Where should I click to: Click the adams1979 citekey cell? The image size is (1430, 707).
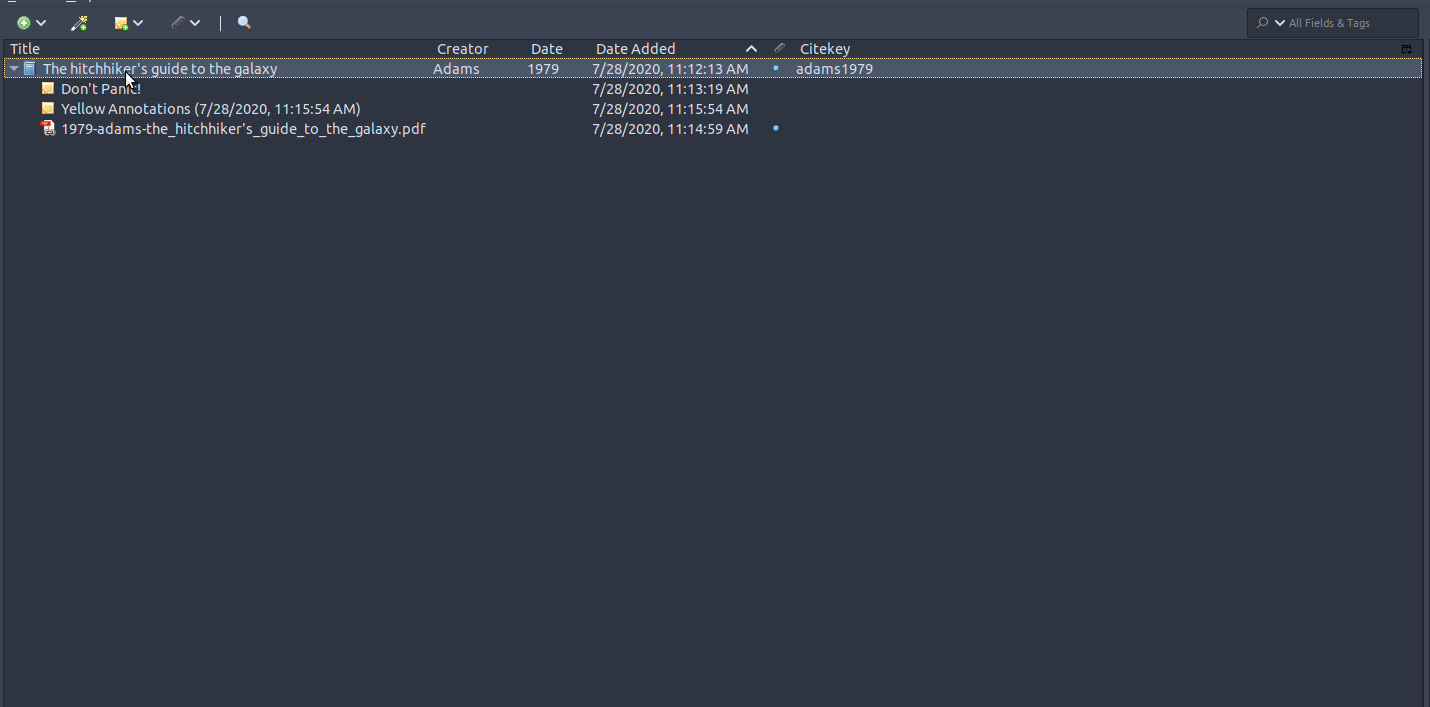tap(834, 69)
